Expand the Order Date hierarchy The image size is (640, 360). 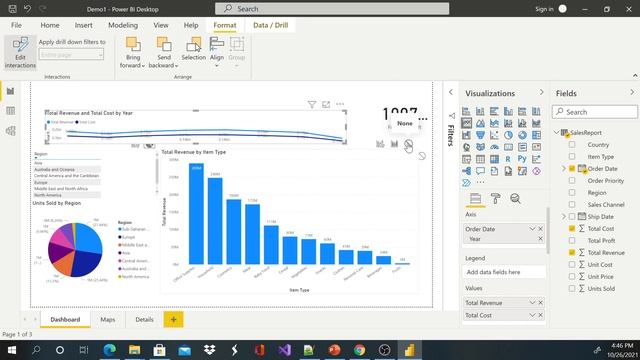click(x=564, y=169)
